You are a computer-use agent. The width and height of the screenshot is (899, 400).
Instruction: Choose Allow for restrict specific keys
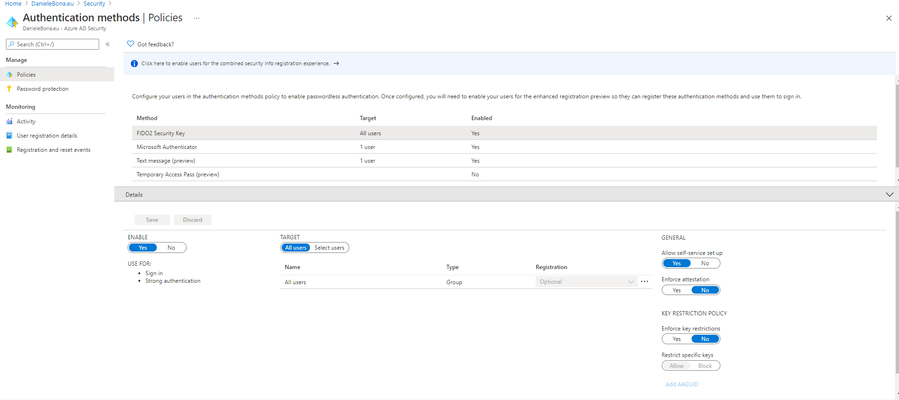(x=677, y=366)
